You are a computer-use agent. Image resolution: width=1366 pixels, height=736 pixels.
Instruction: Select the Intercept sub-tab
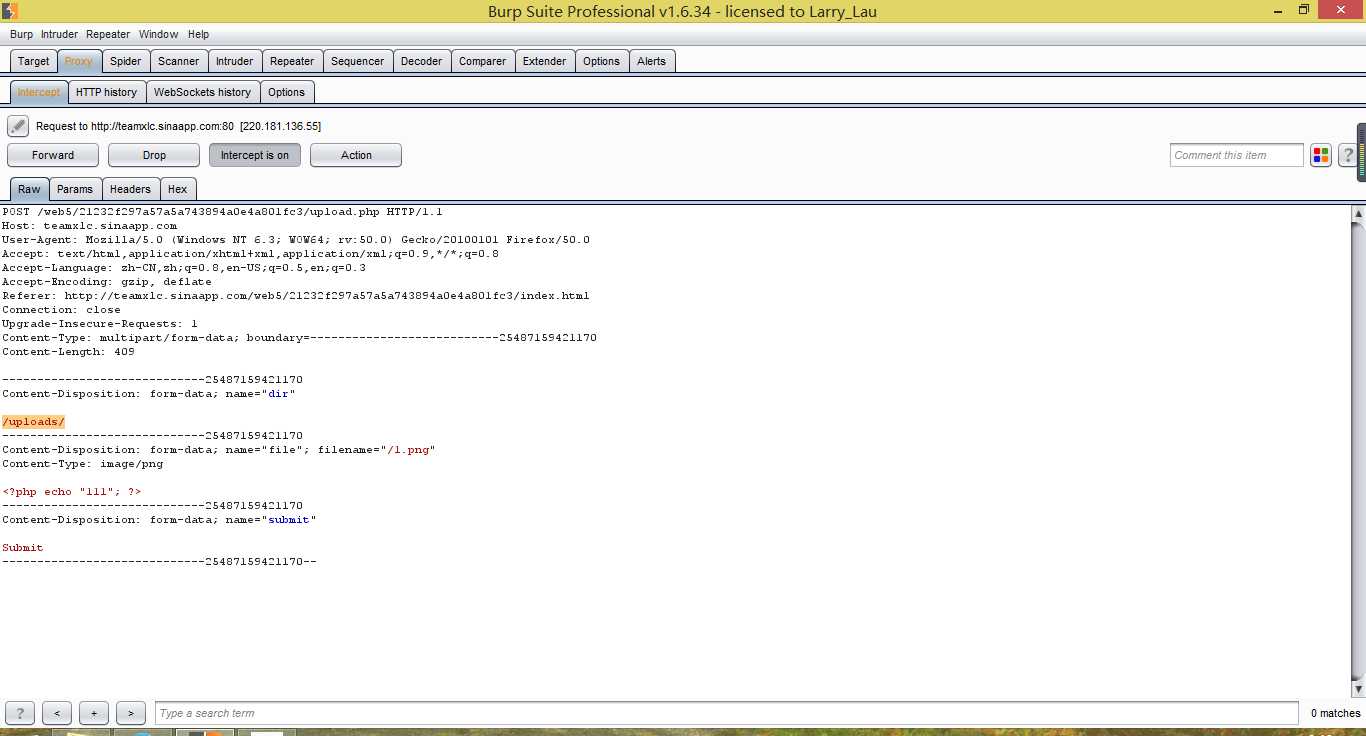[x=39, y=92]
